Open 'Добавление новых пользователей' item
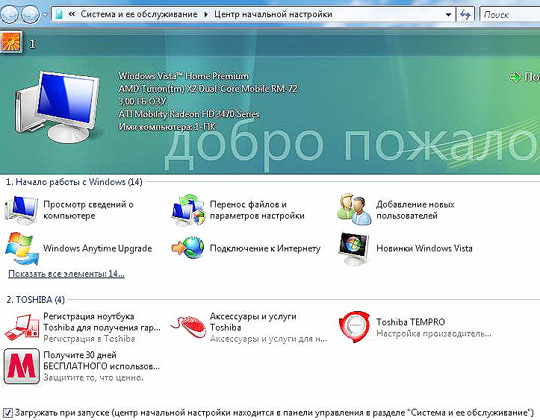The height and width of the screenshot is (420, 540). coord(415,210)
